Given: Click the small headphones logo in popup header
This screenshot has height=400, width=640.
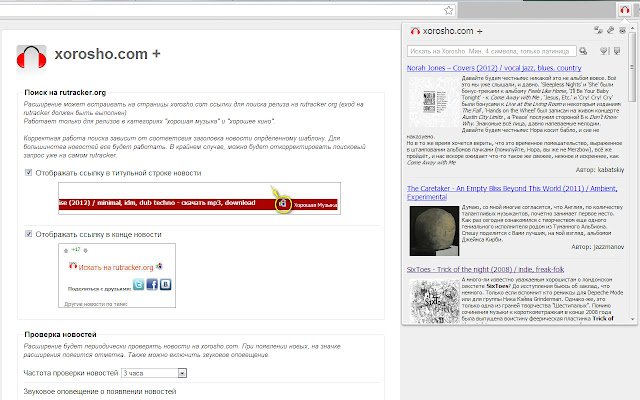Looking at the screenshot, I should click(415, 31).
